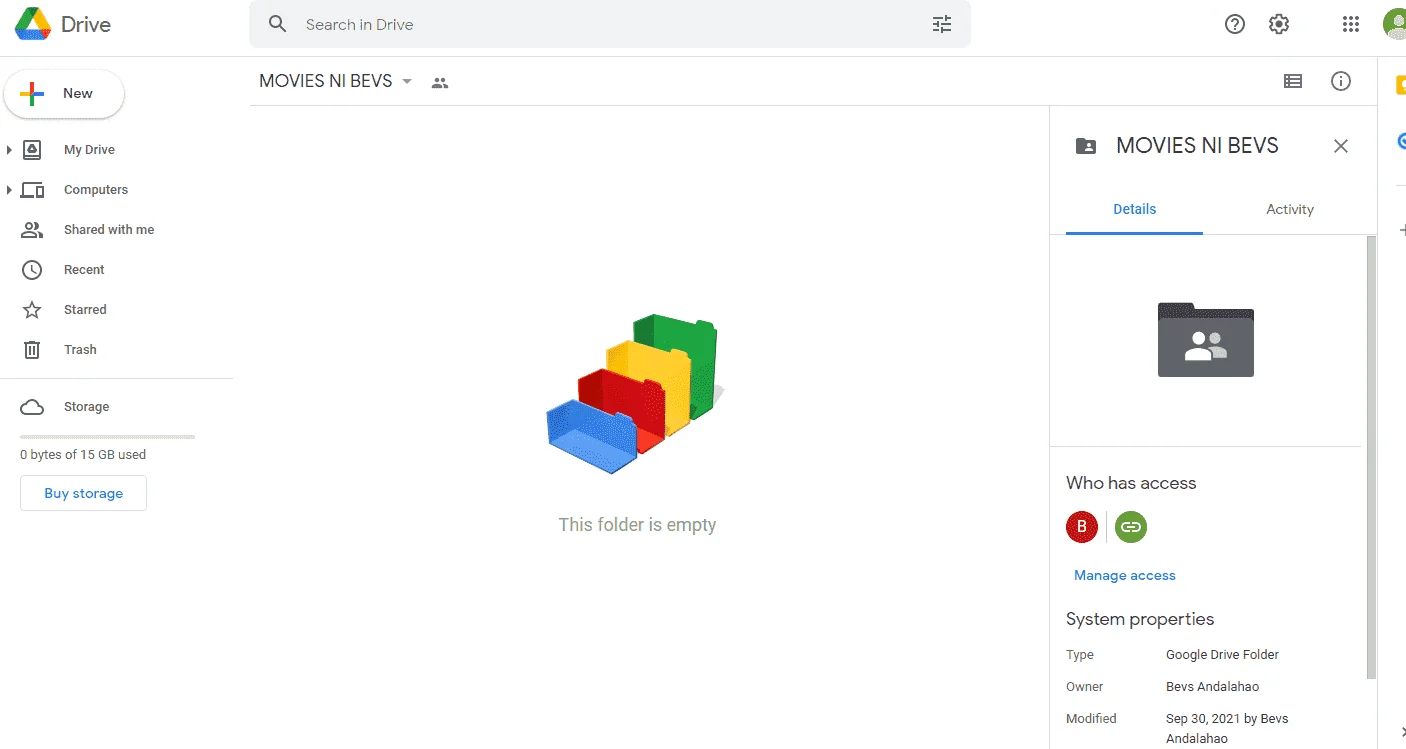Click the add-ons plus icon in side panel
This screenshot has width=1406, height=749.
[1402, 230]
